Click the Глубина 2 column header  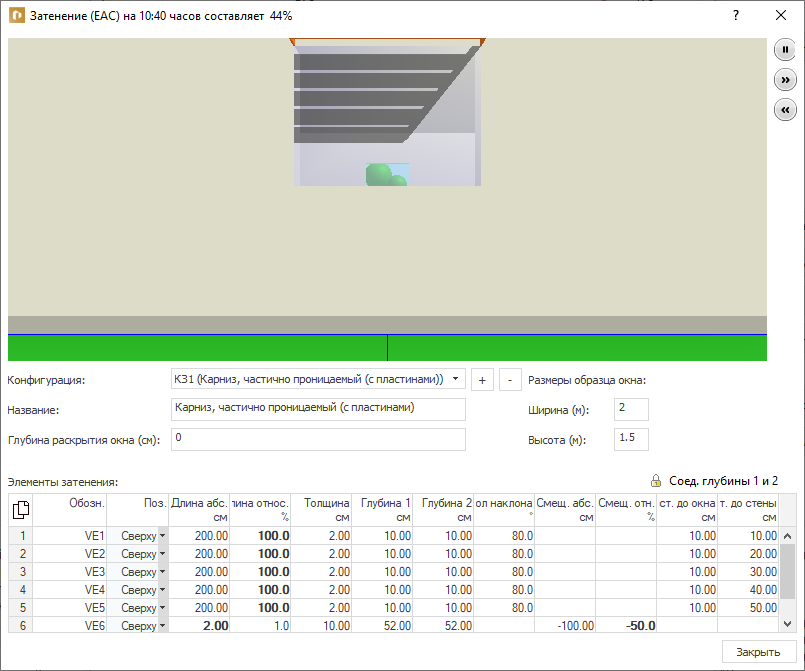click(x=443, y=510)
